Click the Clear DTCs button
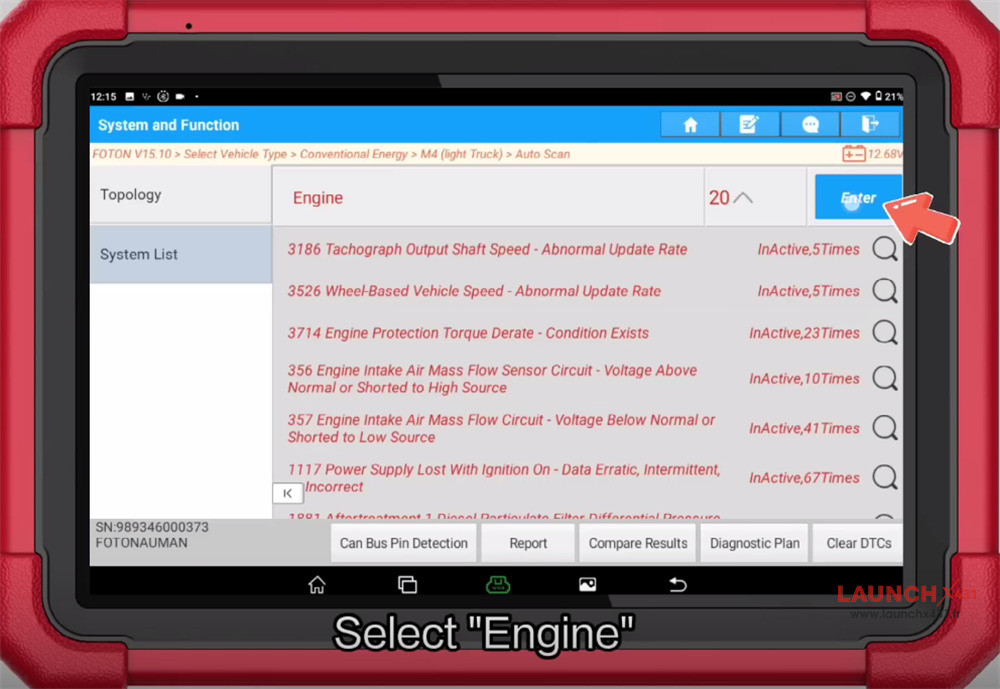The image size is (1000, 689). [858, 544]
